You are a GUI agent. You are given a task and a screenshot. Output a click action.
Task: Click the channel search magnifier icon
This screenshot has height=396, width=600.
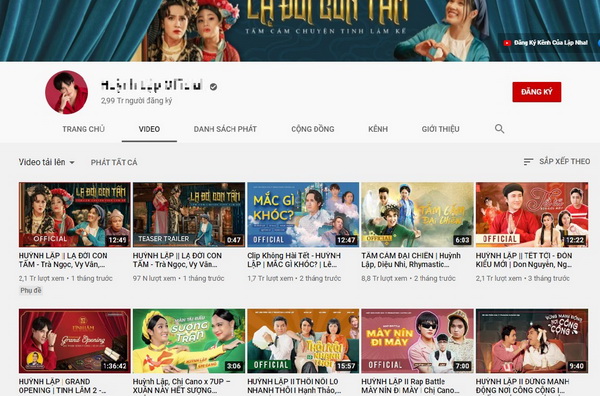pos(499,129)
